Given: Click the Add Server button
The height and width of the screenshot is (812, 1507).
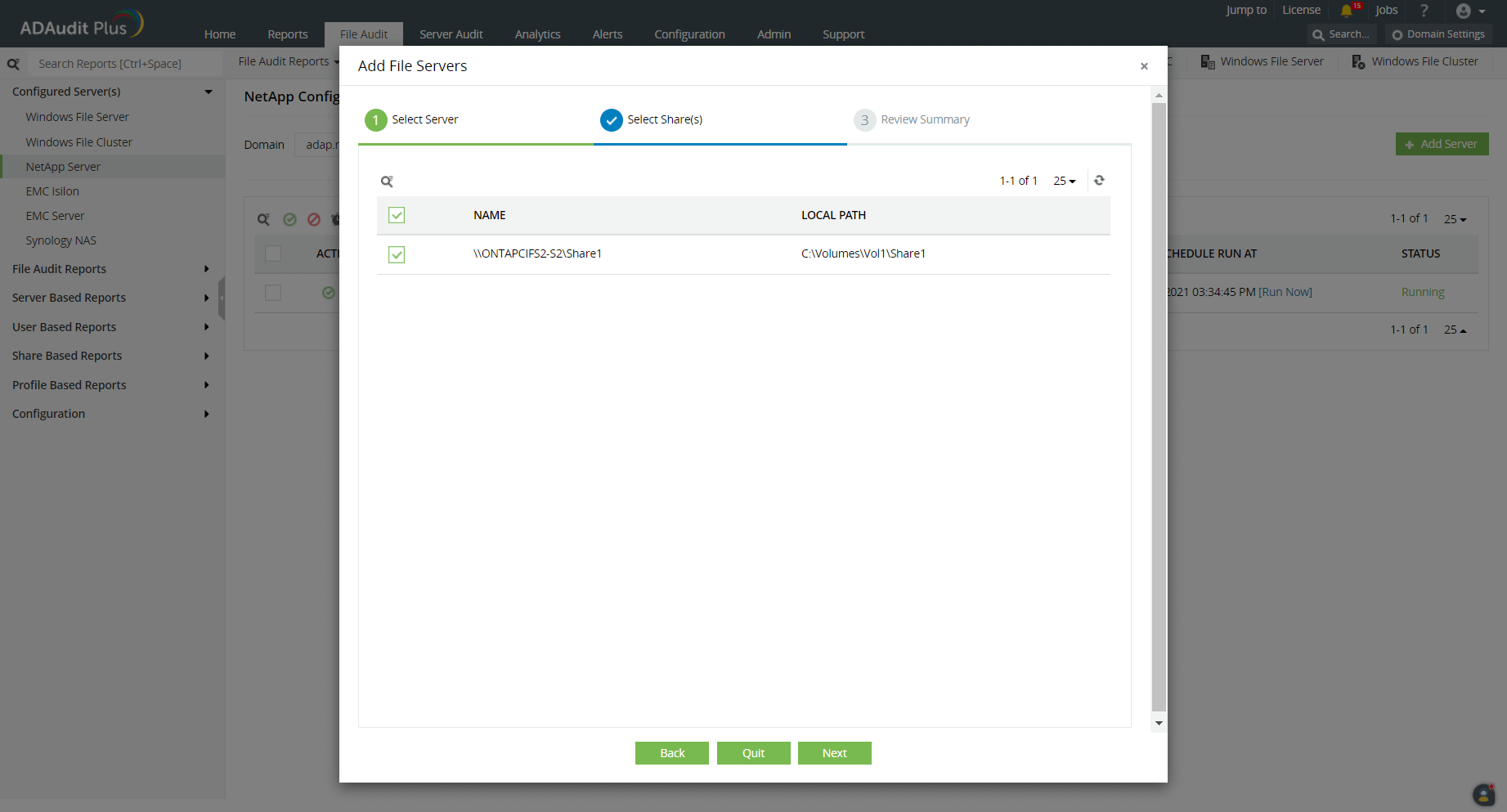Looking at the screenshot, I should (1442, 144).
